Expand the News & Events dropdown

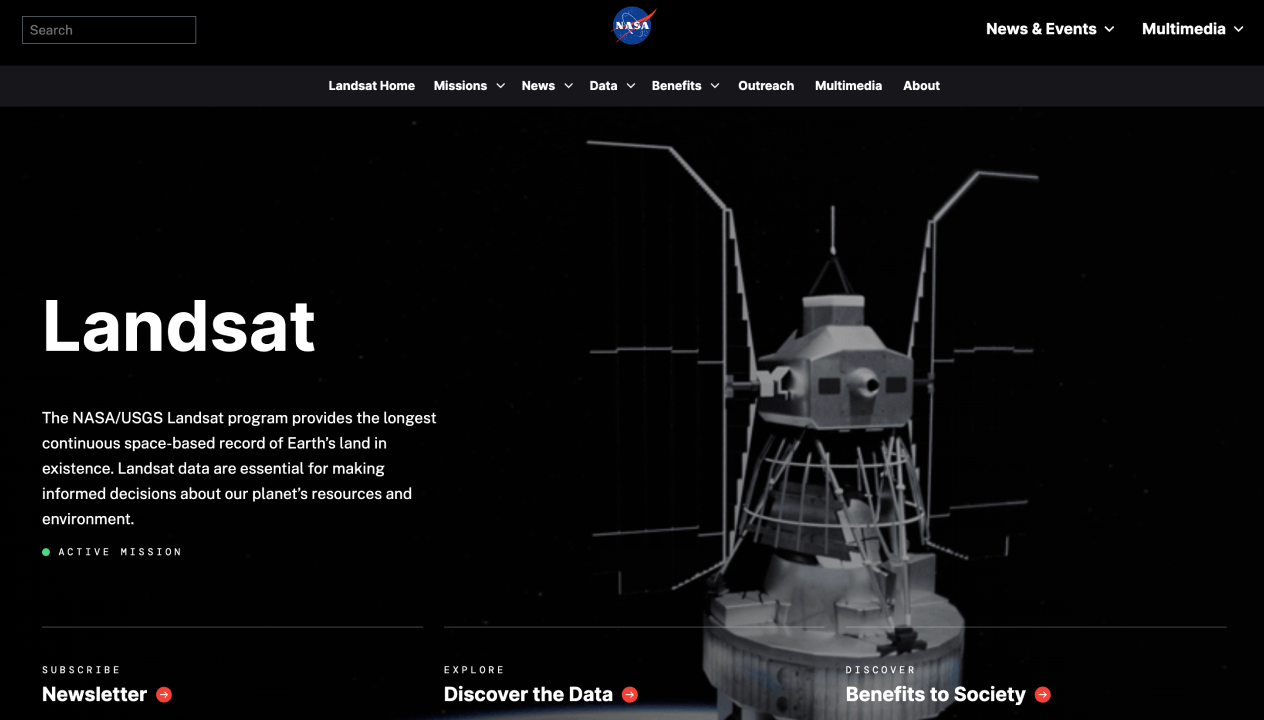[1049, 29]
